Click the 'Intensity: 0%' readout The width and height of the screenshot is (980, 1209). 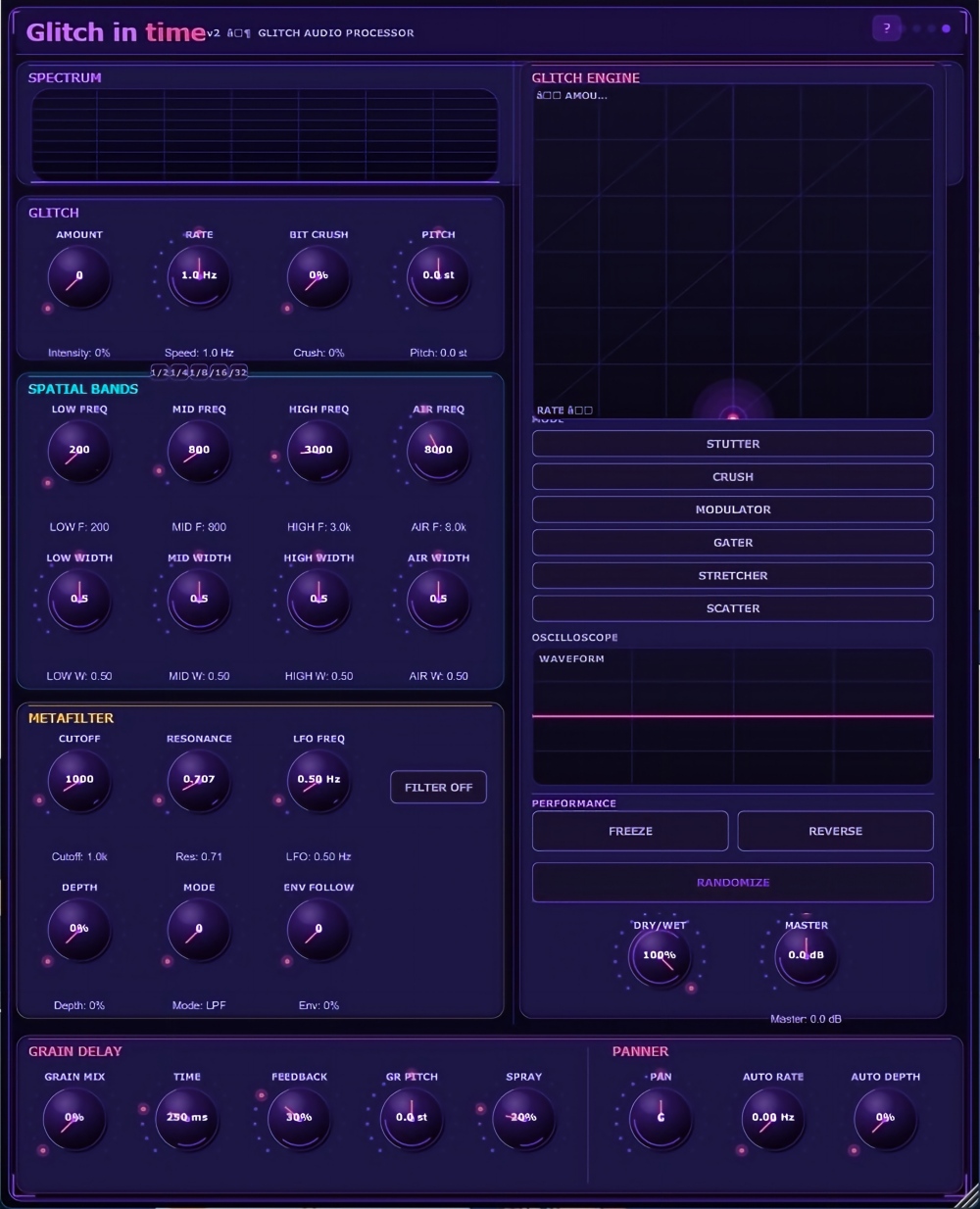coord(79,353)
